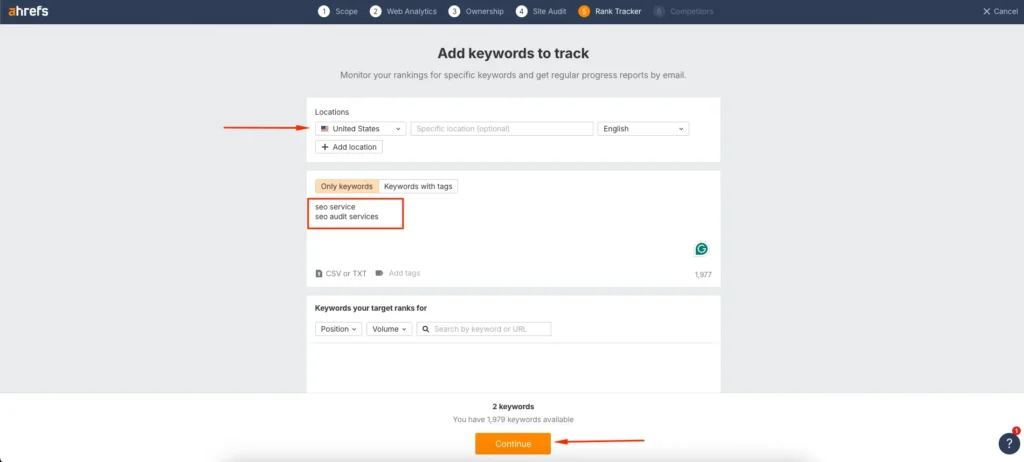Open the English language dropdown
This screenshot has height=462, width=1024.
643,129
